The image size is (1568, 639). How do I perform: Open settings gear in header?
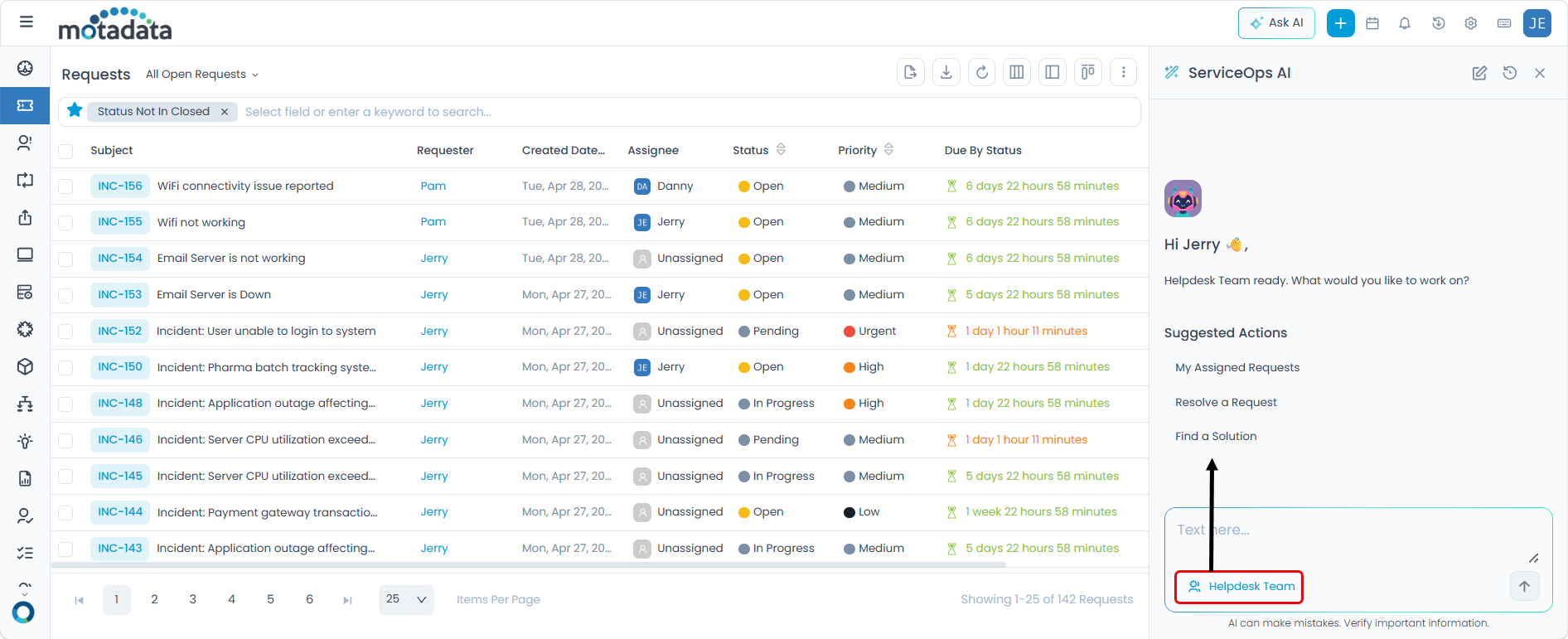(x=1470, y=23)
